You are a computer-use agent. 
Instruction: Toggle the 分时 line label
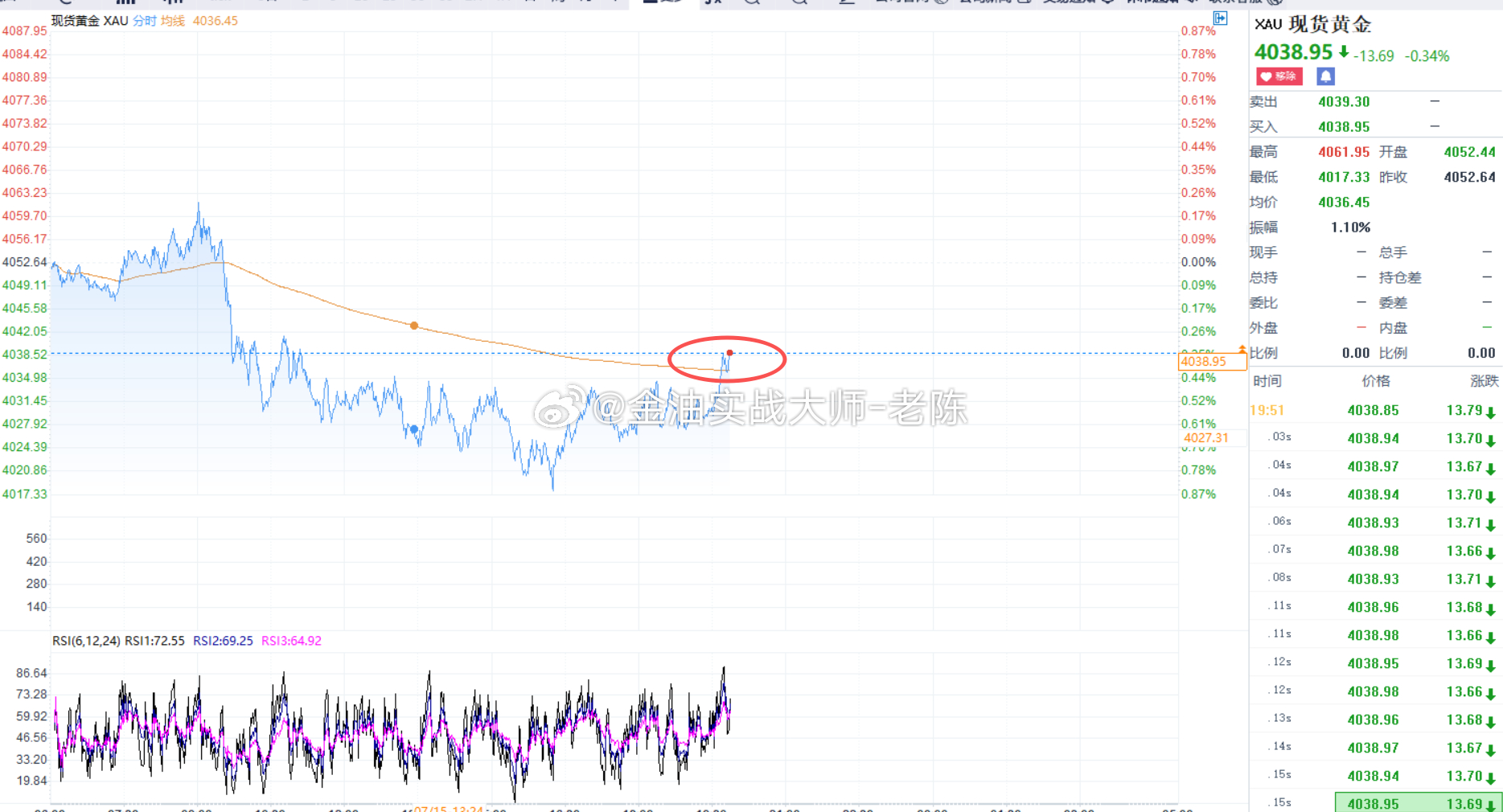coord(145,21)
